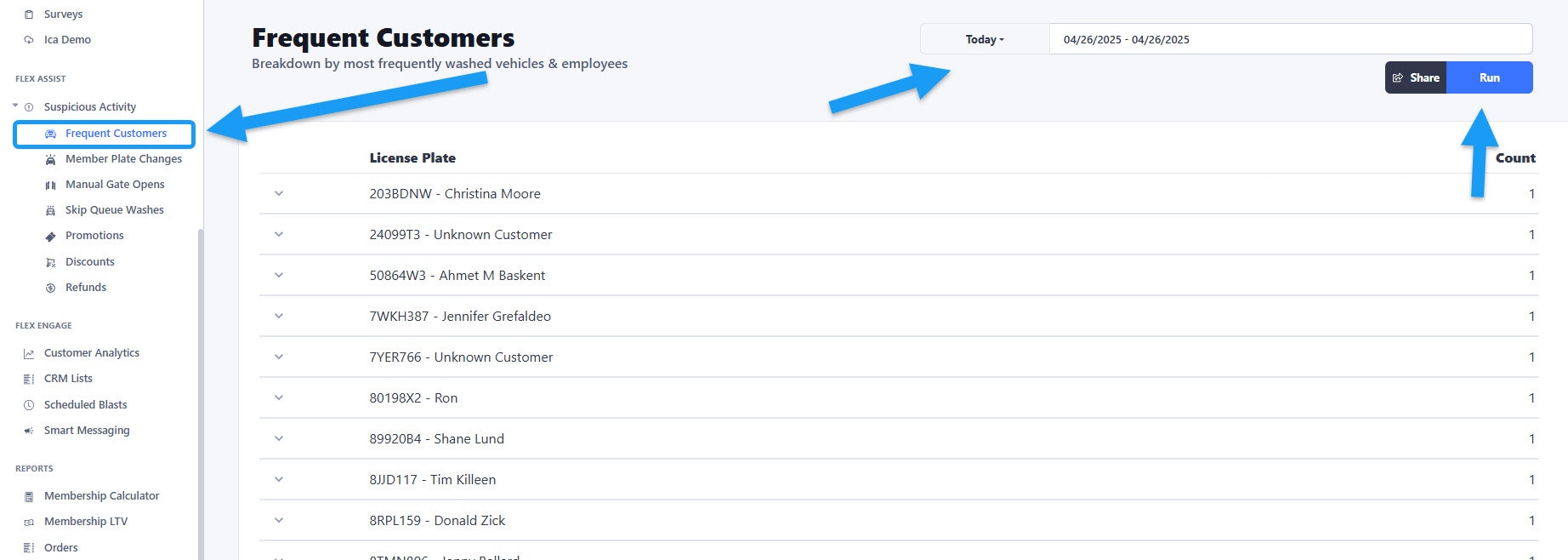Expand the 80198X2 Ron row
The width and height of the screenshot is (1568, 560).
[279, 397]
